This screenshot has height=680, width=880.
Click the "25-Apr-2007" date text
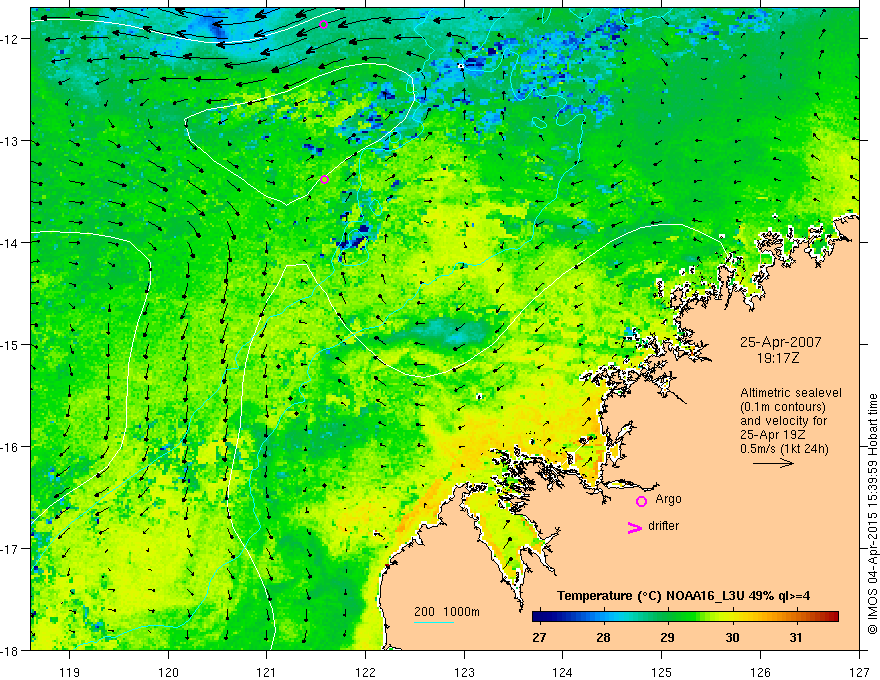tap(781, 342)
